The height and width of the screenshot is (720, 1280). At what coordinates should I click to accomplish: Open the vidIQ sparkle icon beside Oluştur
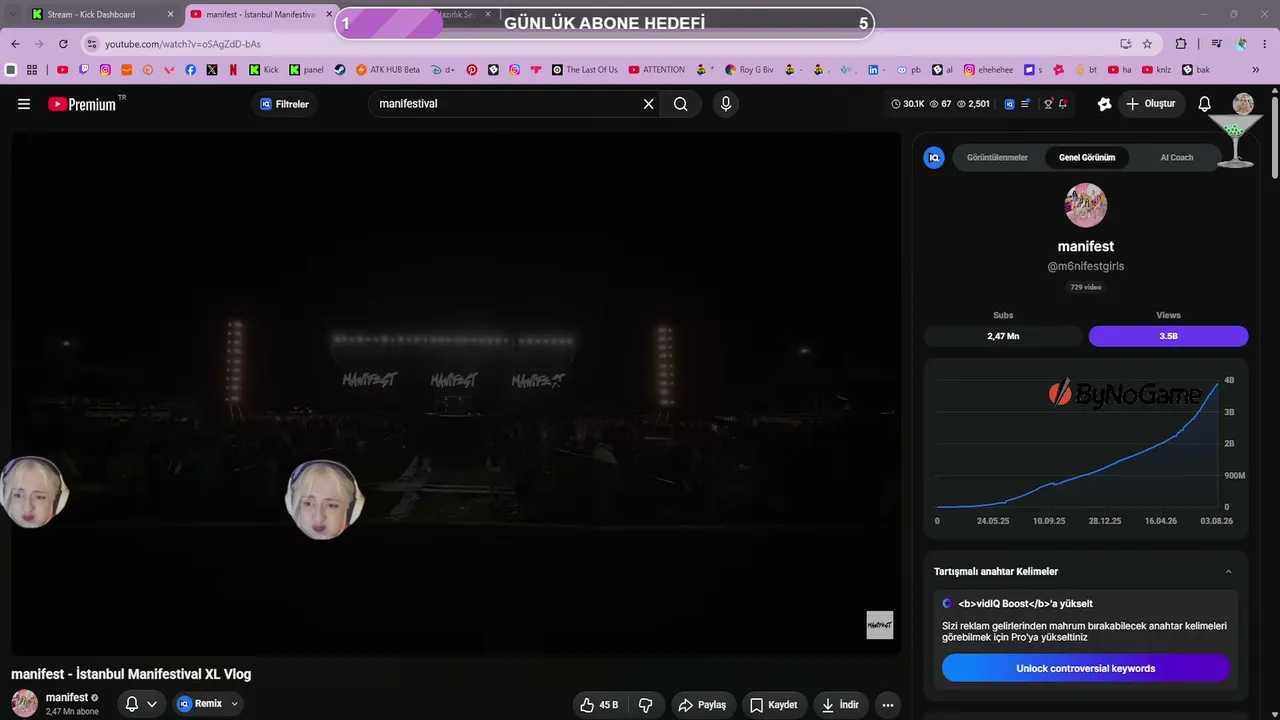tap(1104, 104)
